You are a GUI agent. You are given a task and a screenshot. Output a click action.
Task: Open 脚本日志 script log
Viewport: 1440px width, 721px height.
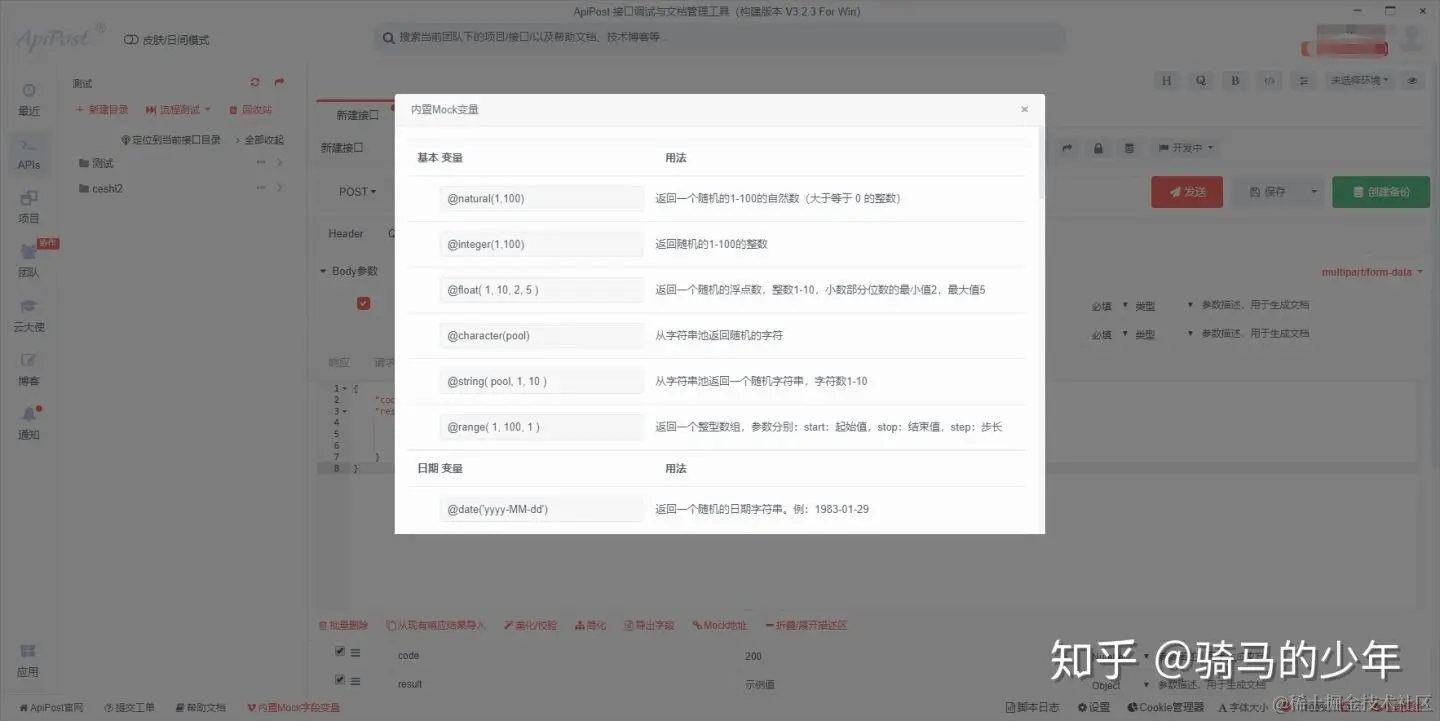point(1032,708)
